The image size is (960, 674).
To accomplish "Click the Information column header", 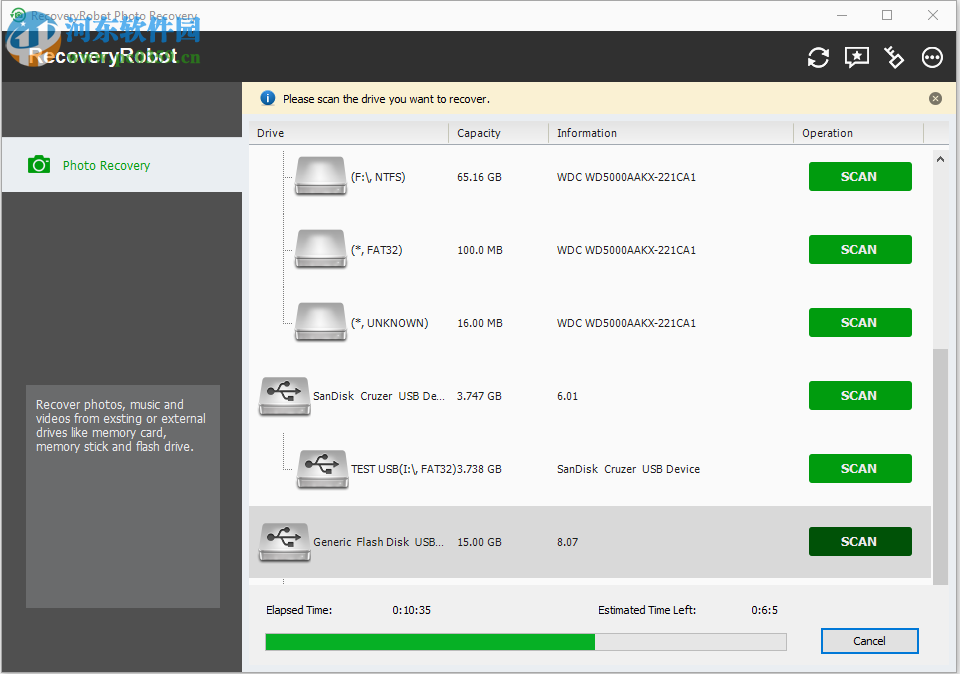I will tap(671, 133).
